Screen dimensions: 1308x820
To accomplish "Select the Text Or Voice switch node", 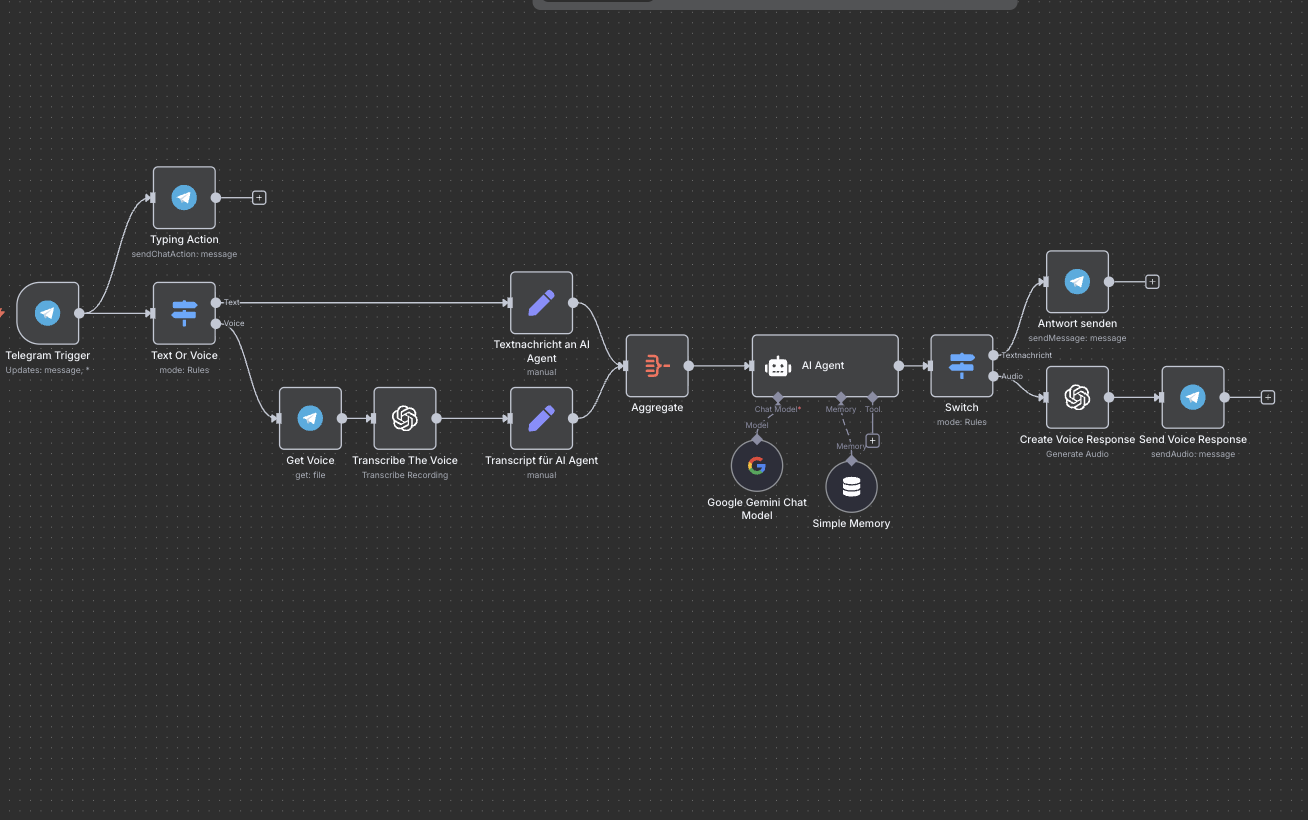I will (184, 313).
